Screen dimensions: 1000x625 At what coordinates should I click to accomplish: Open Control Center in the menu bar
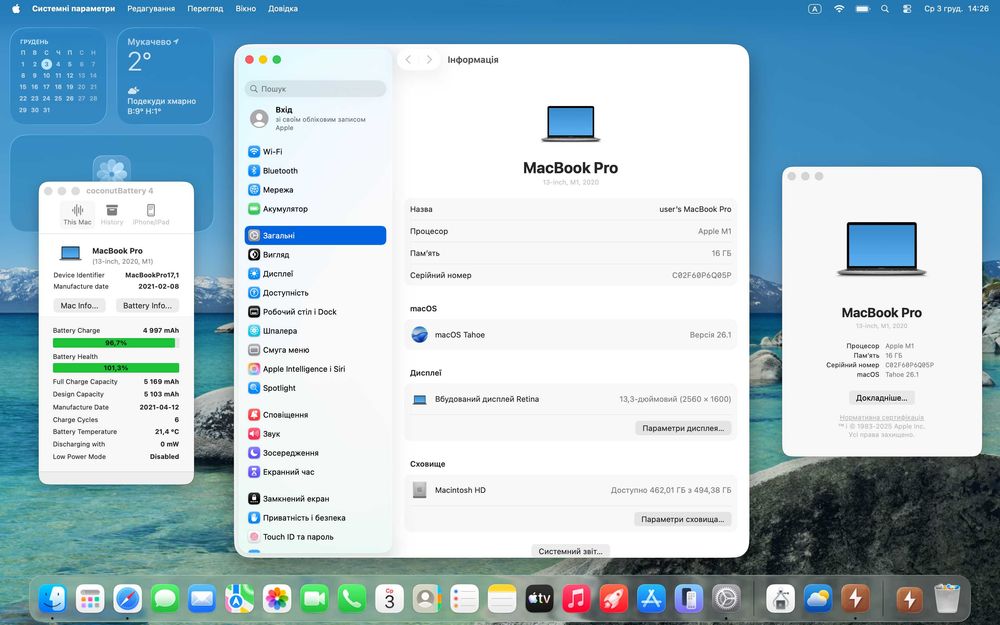pos(907,9)
